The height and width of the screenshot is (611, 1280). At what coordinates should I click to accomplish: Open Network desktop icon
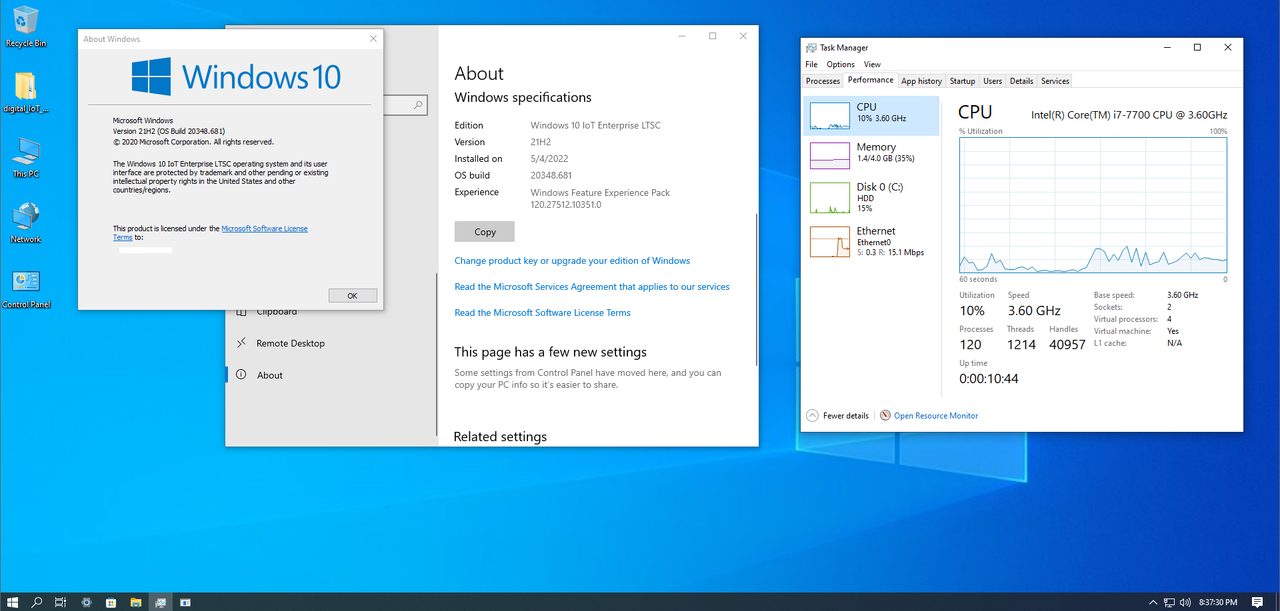point(26,223)
